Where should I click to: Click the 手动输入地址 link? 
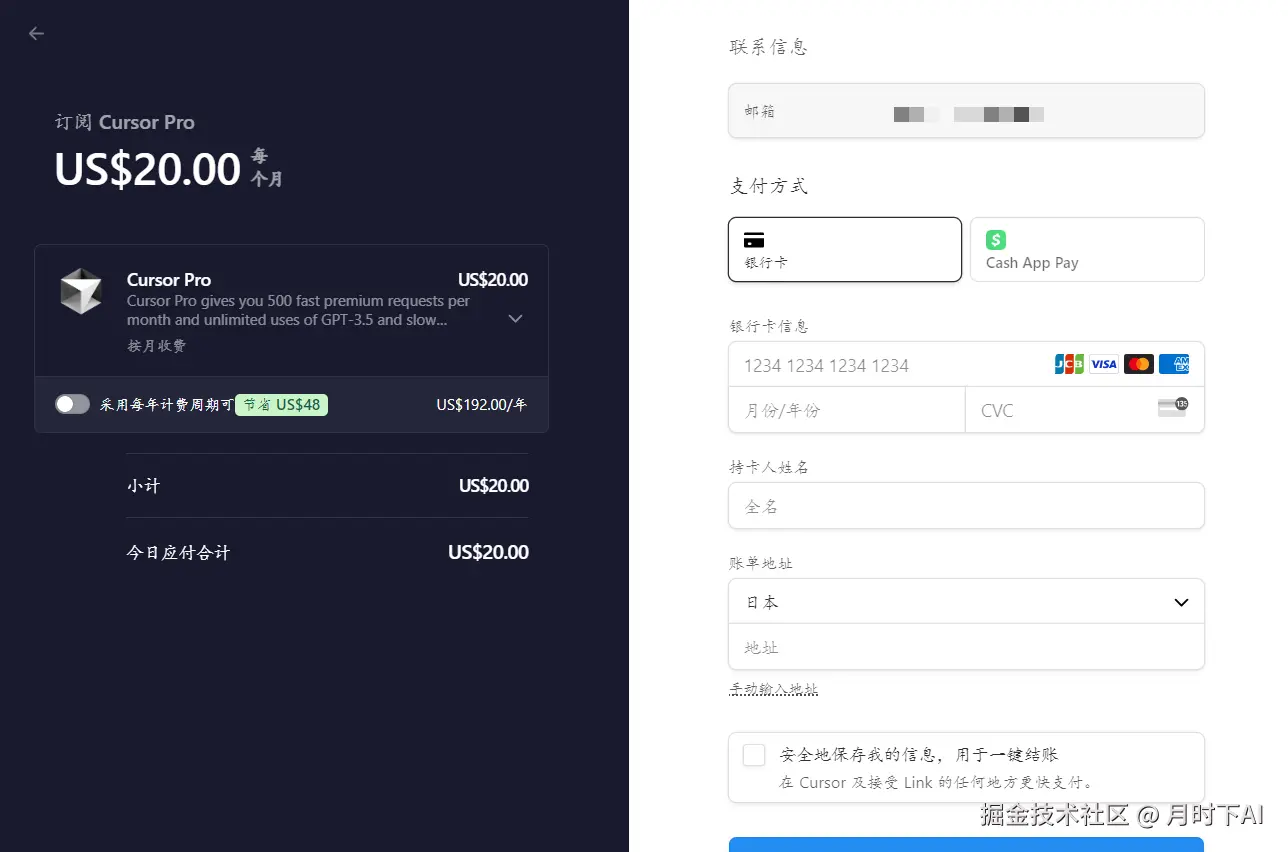click(x=774, y=689)
